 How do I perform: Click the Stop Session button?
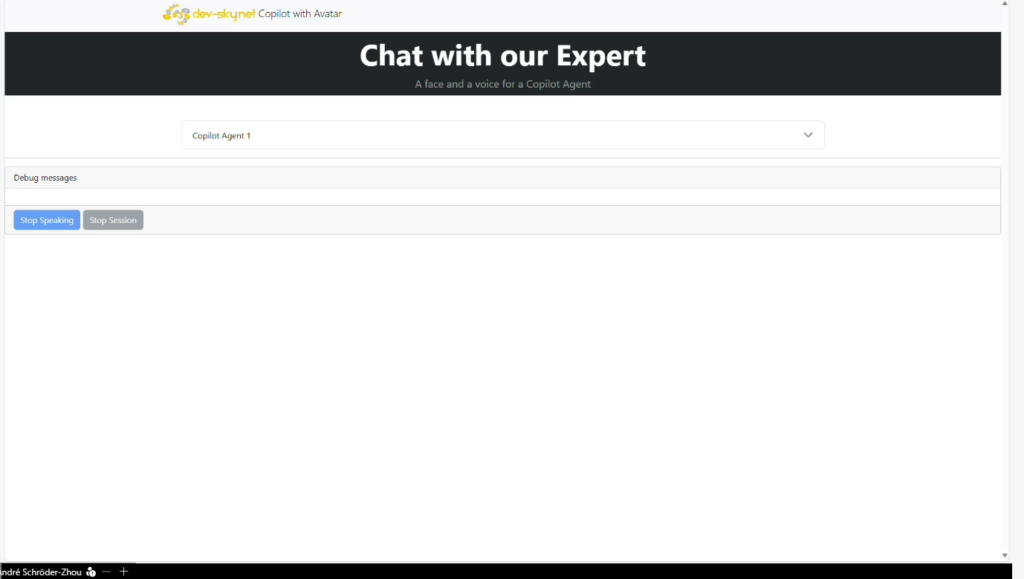pyautogui.click(x=113, y=220)
